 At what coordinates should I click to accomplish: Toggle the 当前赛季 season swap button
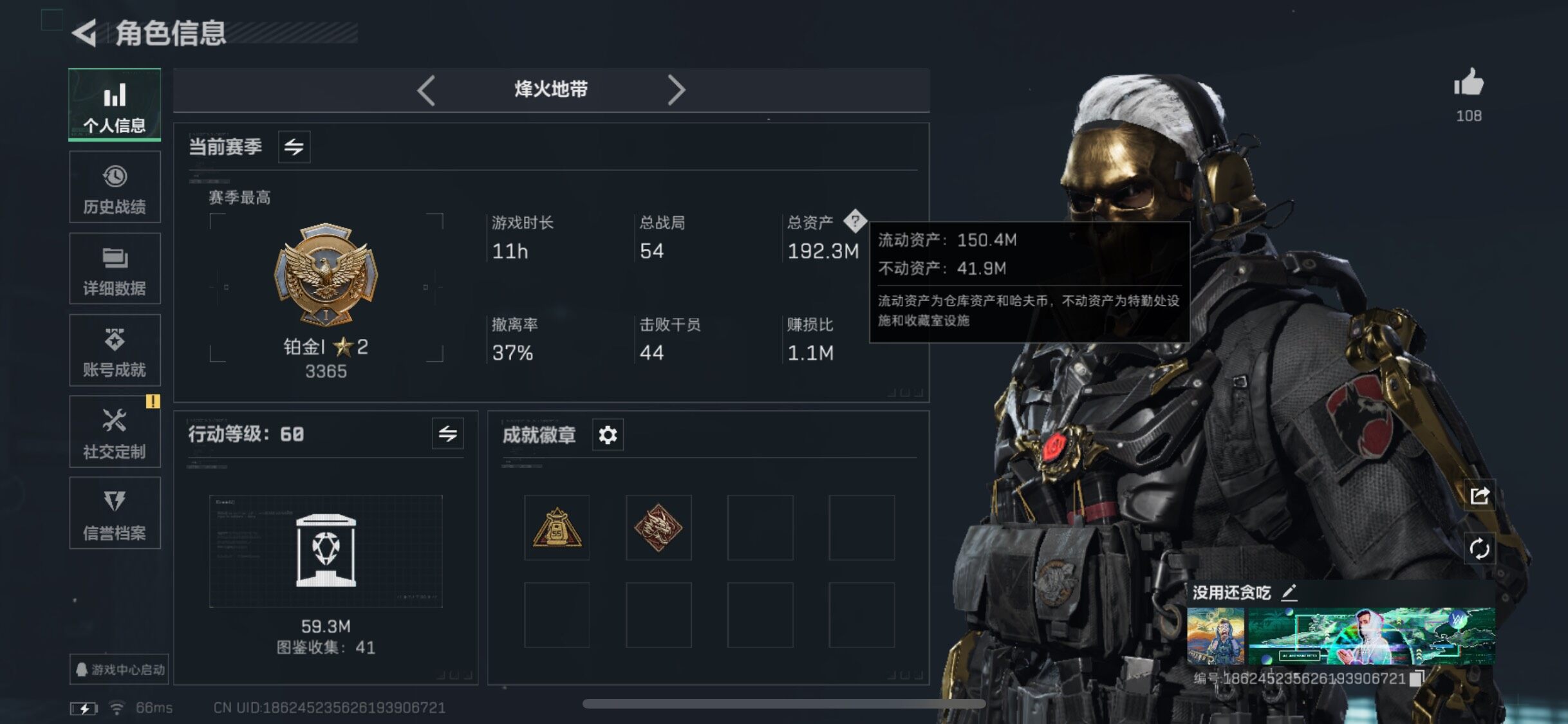click(x=294, y=147)
